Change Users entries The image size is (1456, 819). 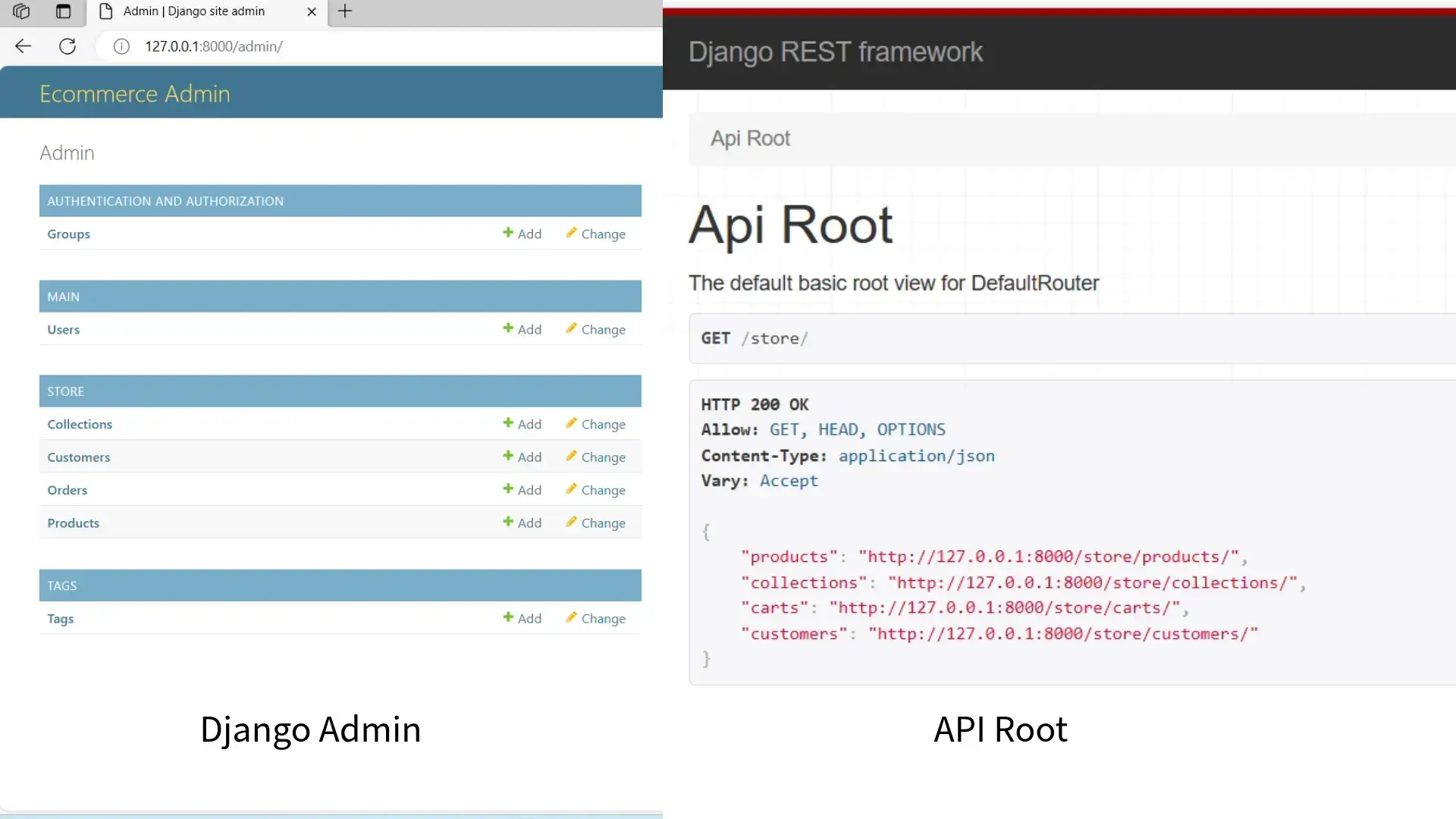[x=596, y=330]
